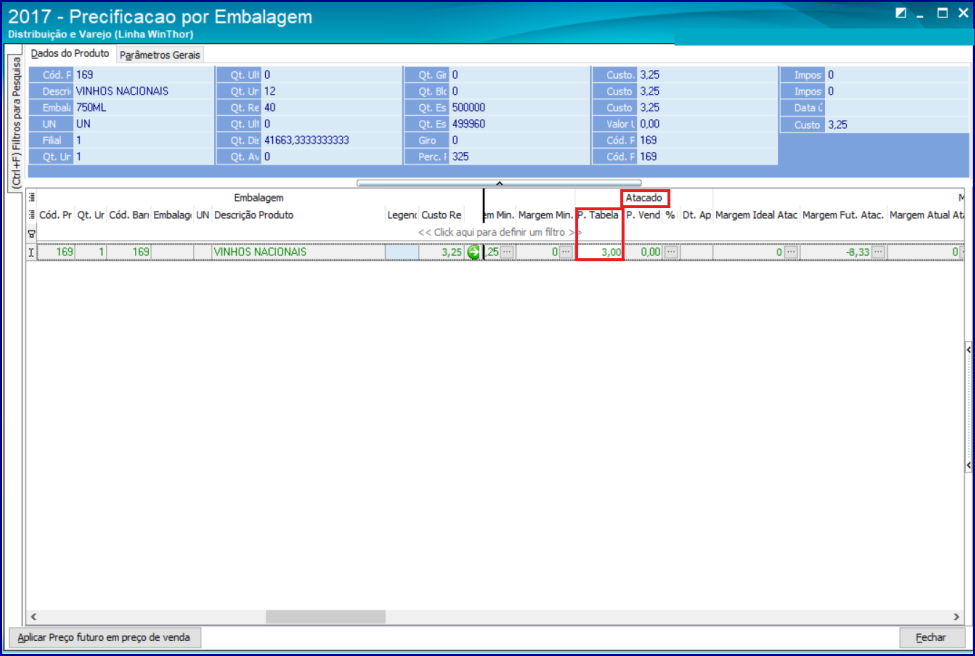Image resolution: width=975 pixels, height=656 pixels.
Task: Click the Cód. Bar column header
Action: pos(129,215)
